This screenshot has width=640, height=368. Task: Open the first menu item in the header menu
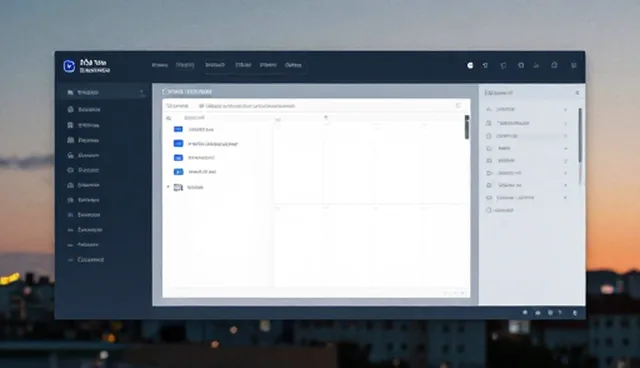(160, 65)
